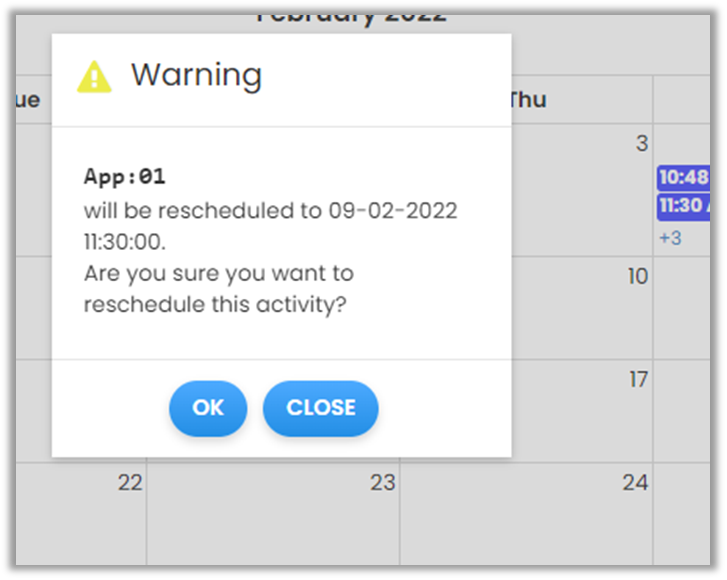Choose day 22 in the calendar
727x580 pixels.
click(130, 483)
